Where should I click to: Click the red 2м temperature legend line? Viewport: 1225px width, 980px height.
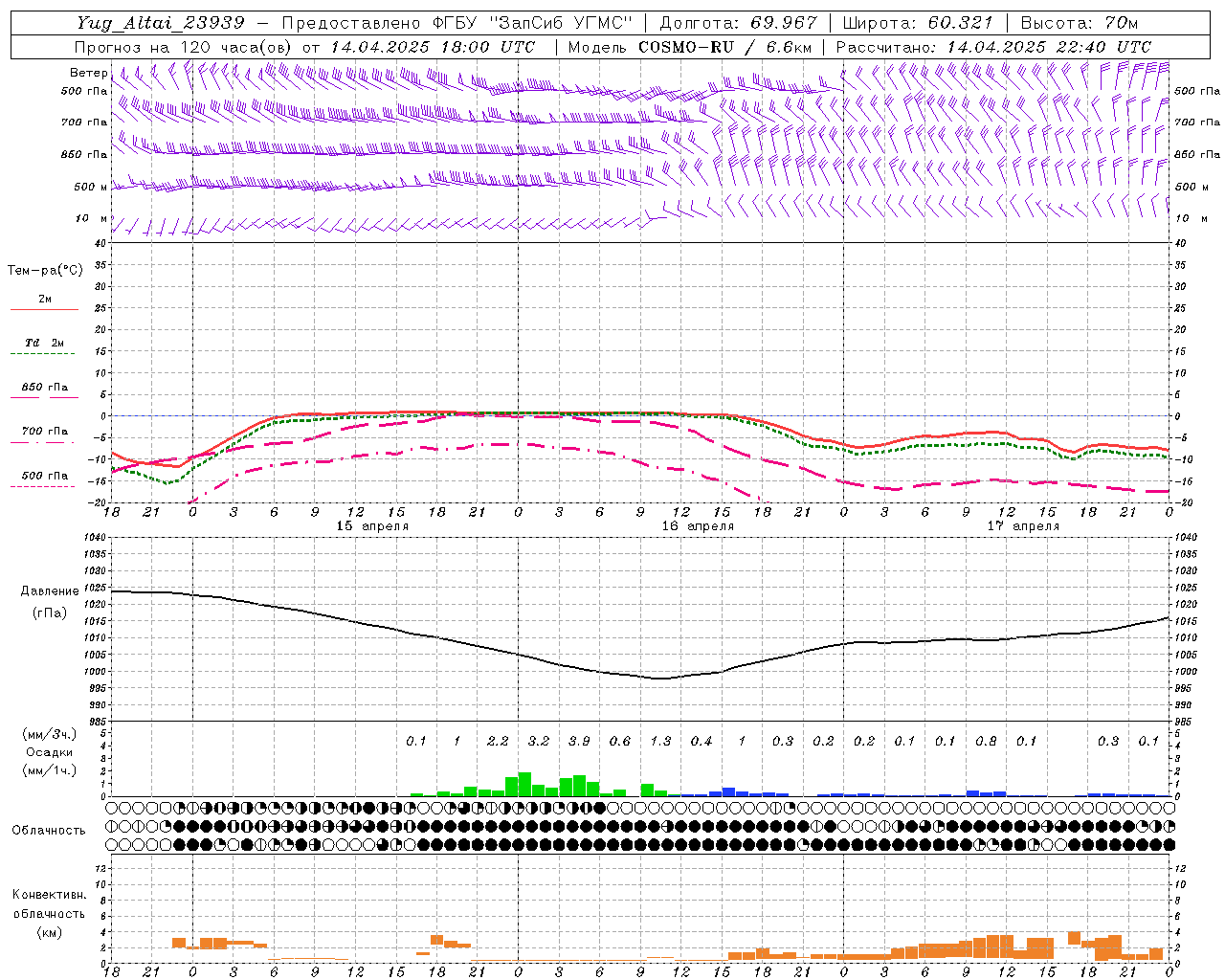coord(44,310)
